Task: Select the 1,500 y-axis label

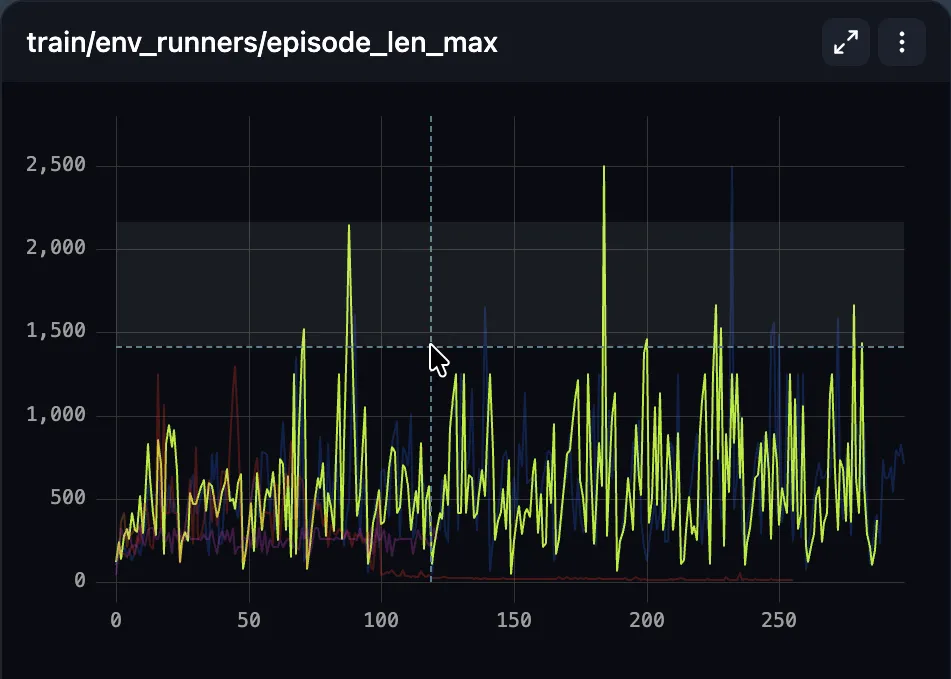Action: [x=56, y=330]
